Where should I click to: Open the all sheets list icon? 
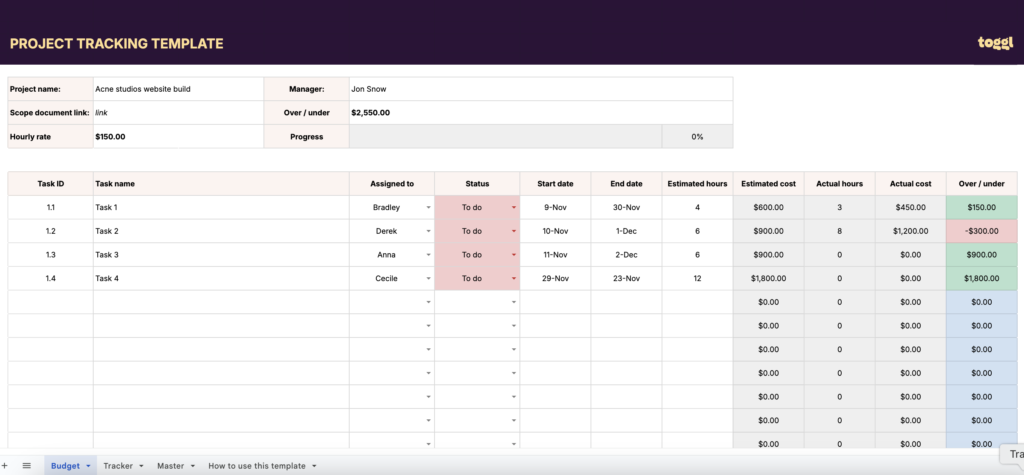27,466
